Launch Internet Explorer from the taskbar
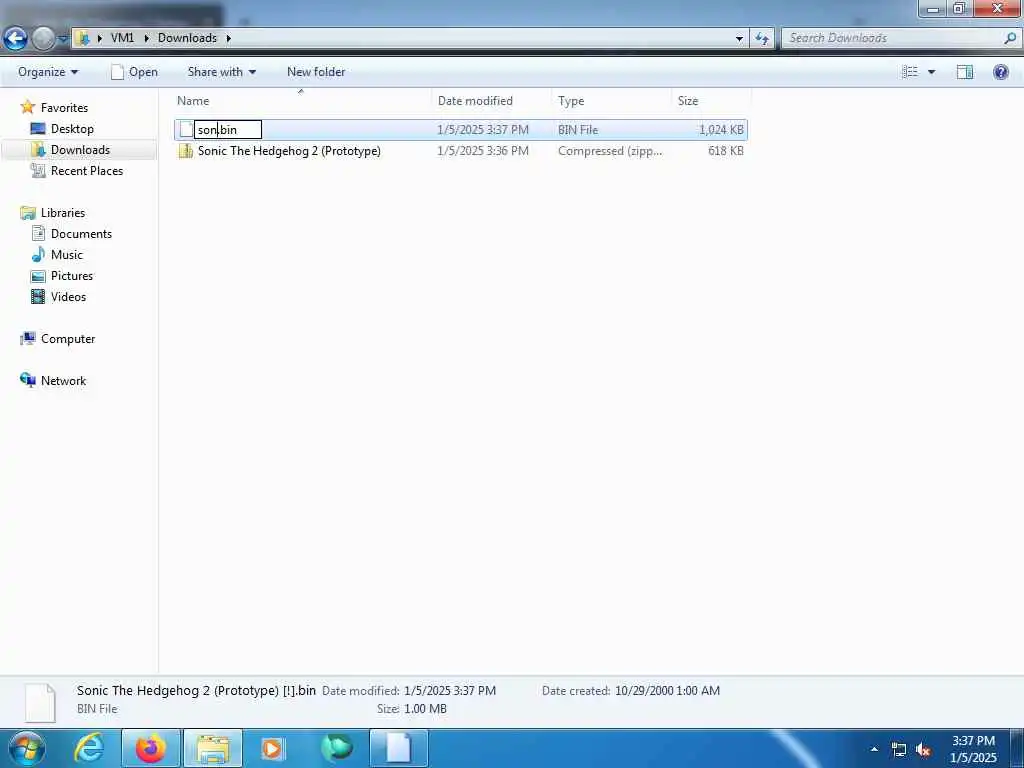Screen dimensions: 1024x768 pyautogui.click(x=89, y=748)
